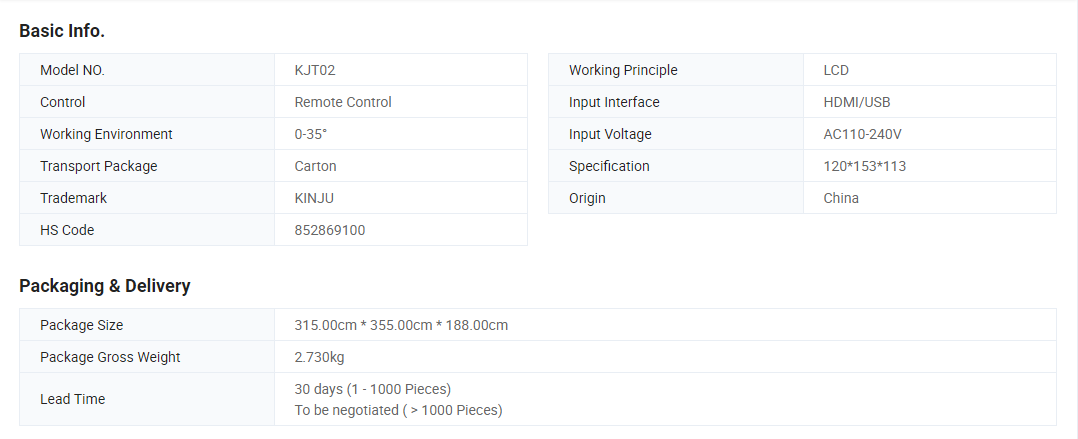Viewport: 1078px width, 439px height.
Task: Select the HDMI/USB input interface value
Action: tap(857, 102)
